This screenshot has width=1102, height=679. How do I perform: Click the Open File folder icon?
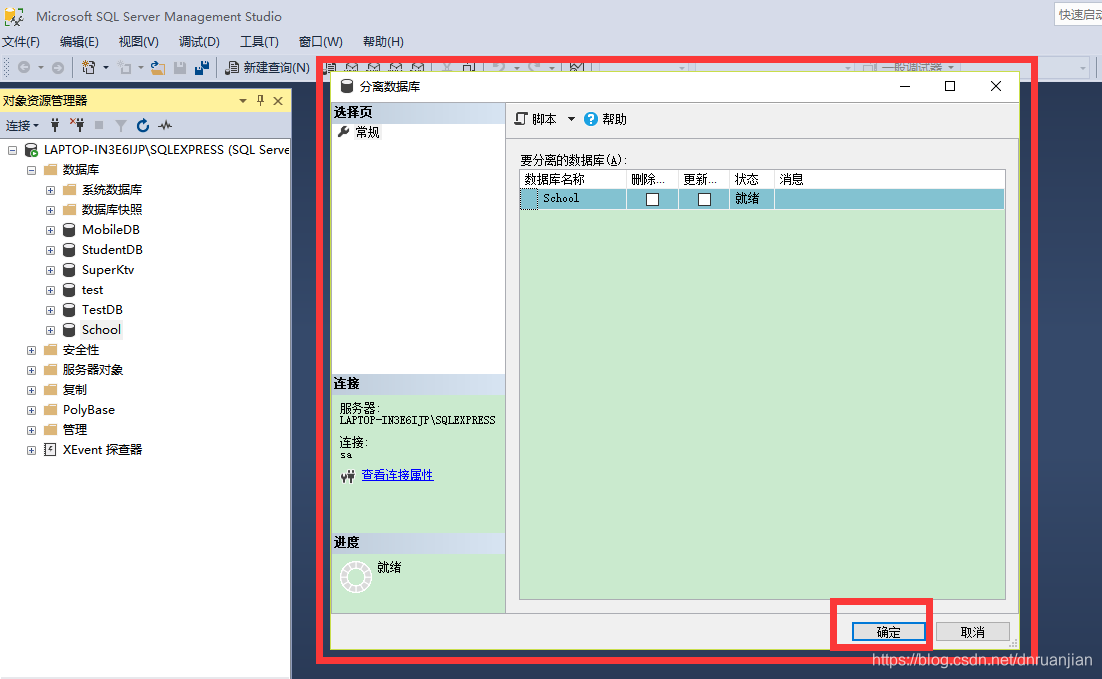[158, 67]
